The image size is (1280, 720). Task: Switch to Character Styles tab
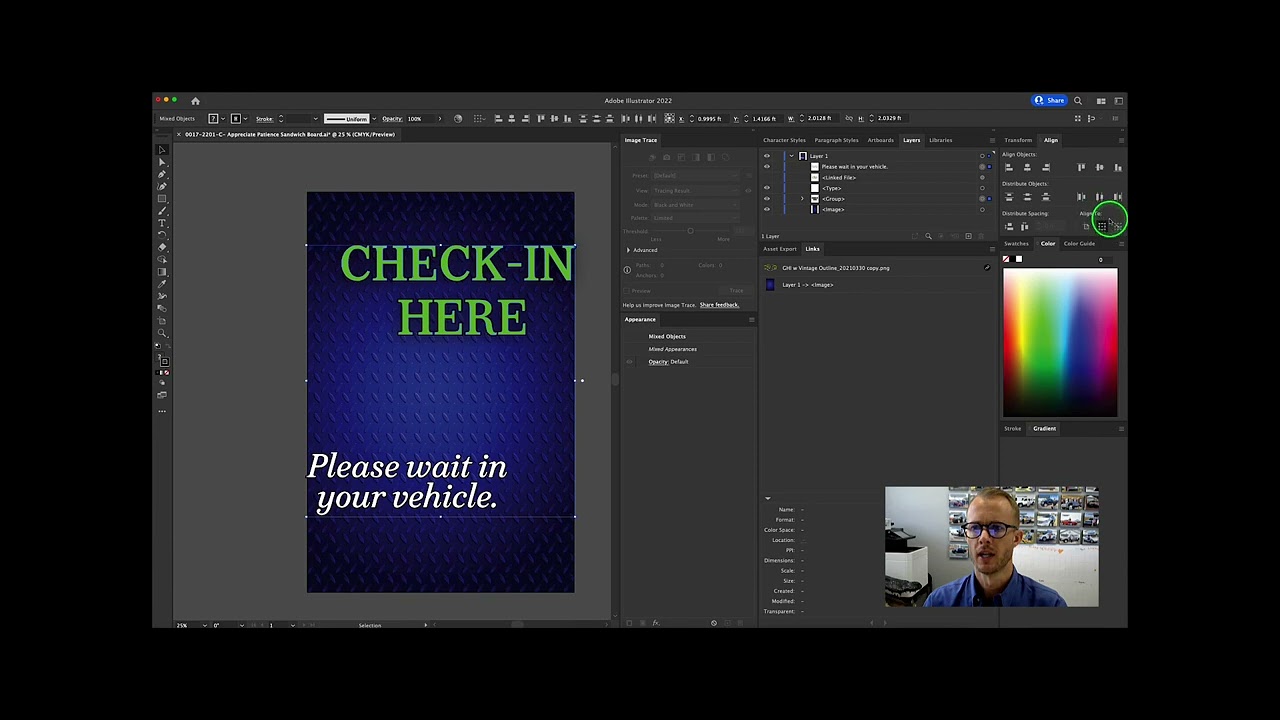[784, 141]
